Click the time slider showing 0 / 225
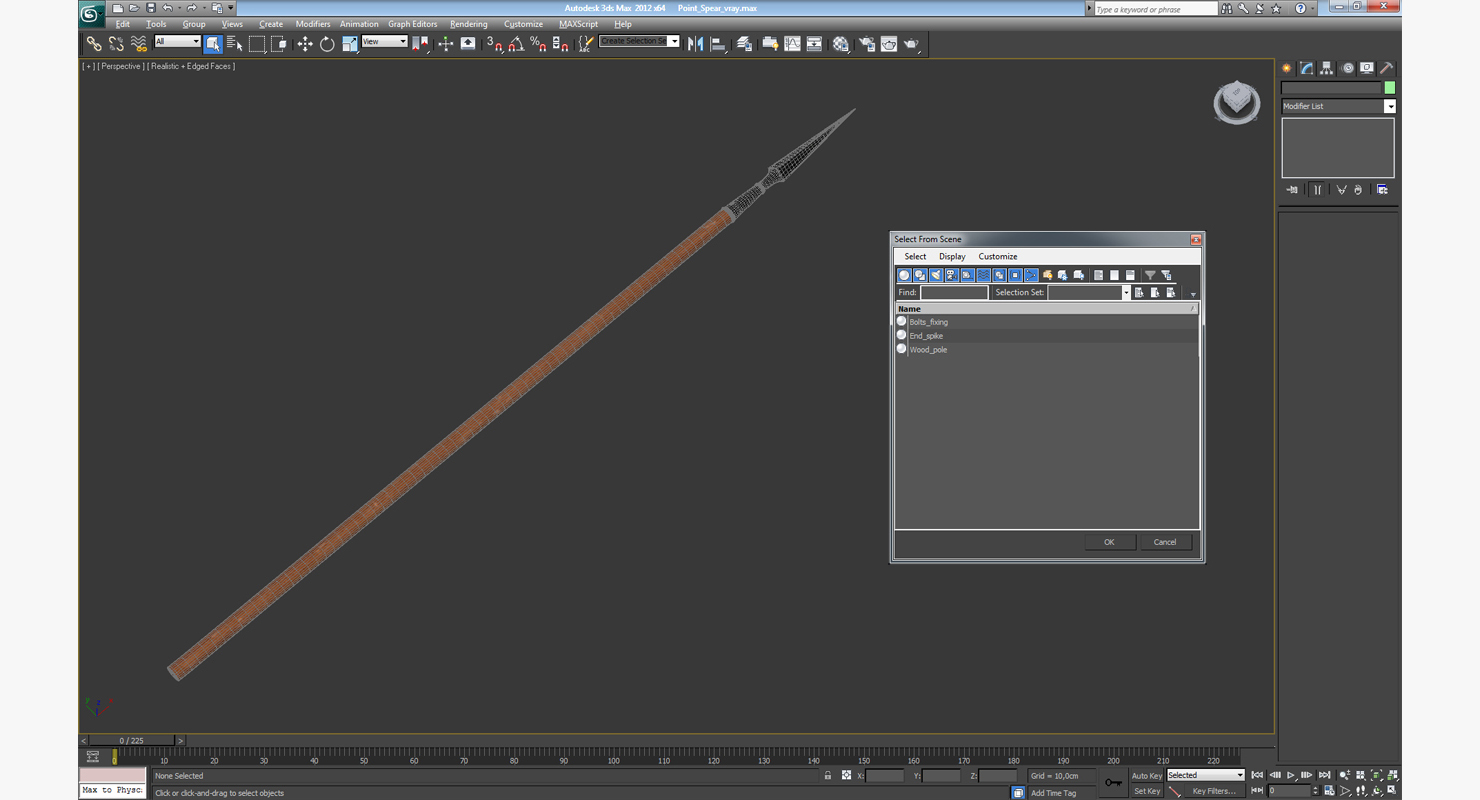Viewport: 1480px width, 800px height. coord(131,741)
